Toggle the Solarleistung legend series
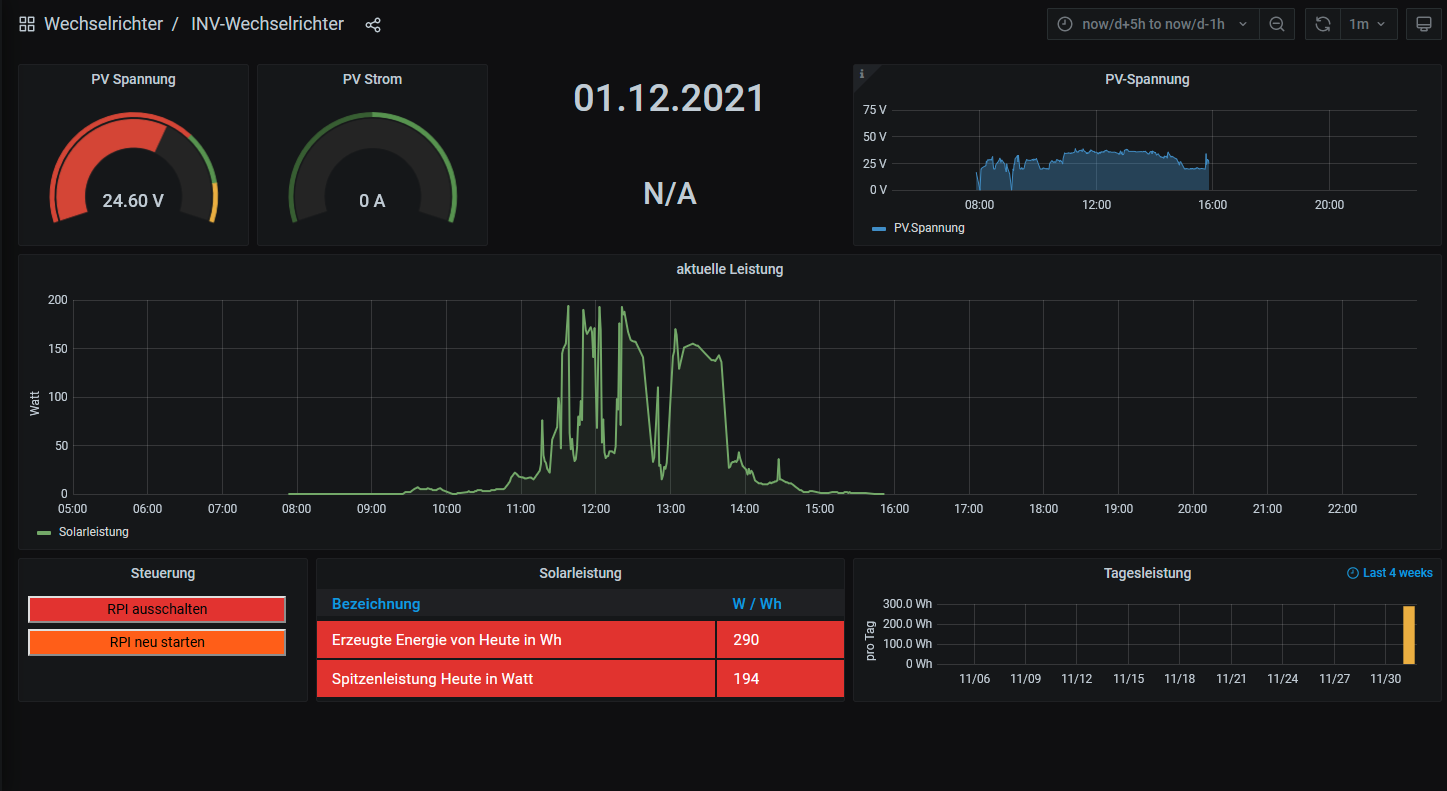Screen dimensions: 1447x791 point(93,532)
